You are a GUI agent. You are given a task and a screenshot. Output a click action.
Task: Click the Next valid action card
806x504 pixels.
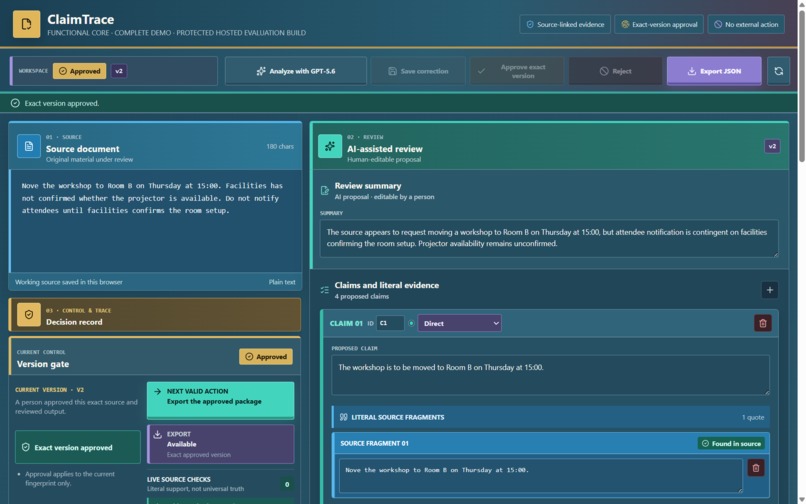point(221,400)
